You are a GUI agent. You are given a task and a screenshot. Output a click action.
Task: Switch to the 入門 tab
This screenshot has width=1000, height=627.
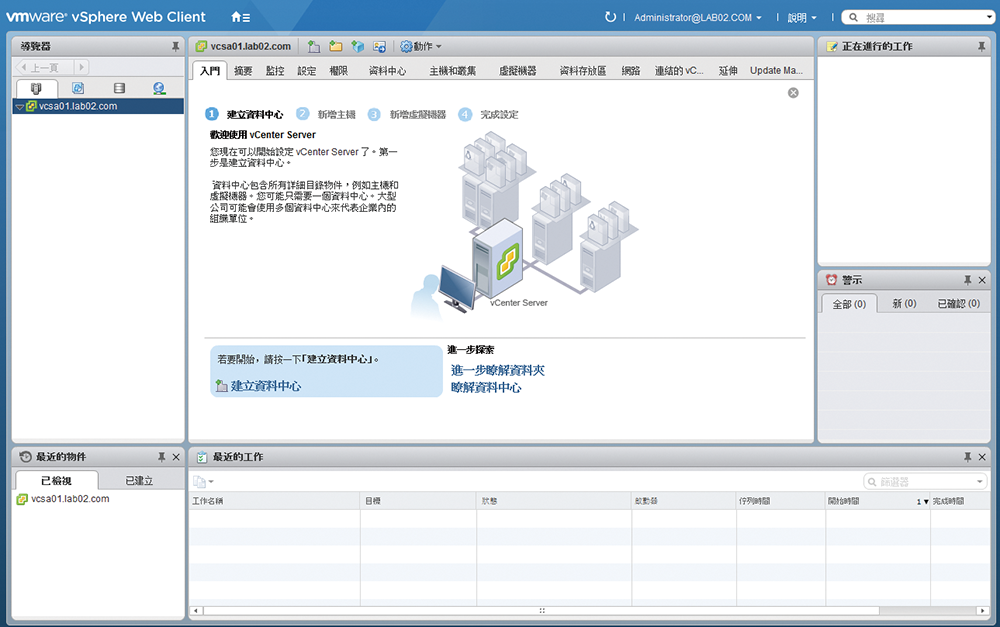pos(209,70)
